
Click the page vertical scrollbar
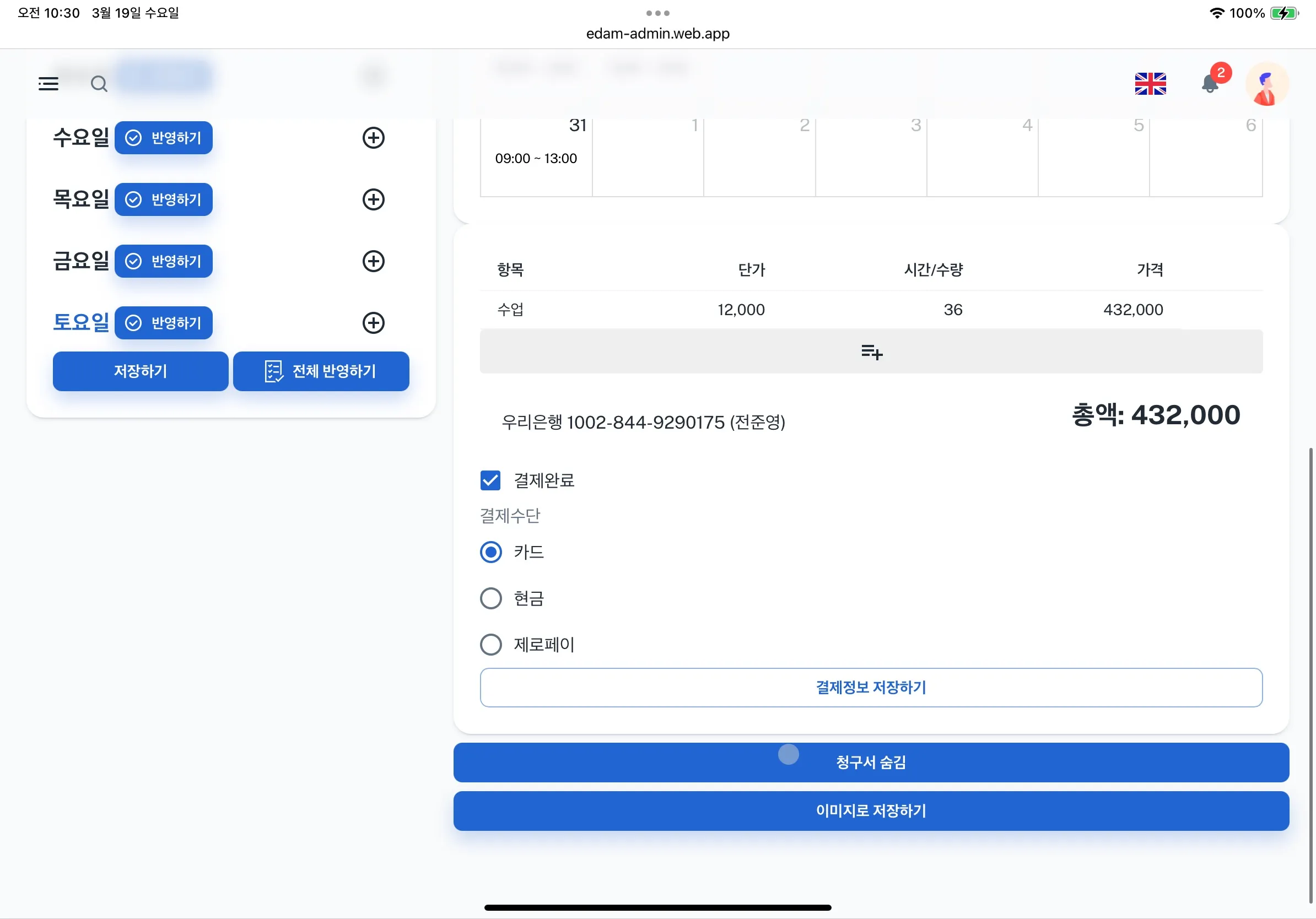coord(1312,676)
